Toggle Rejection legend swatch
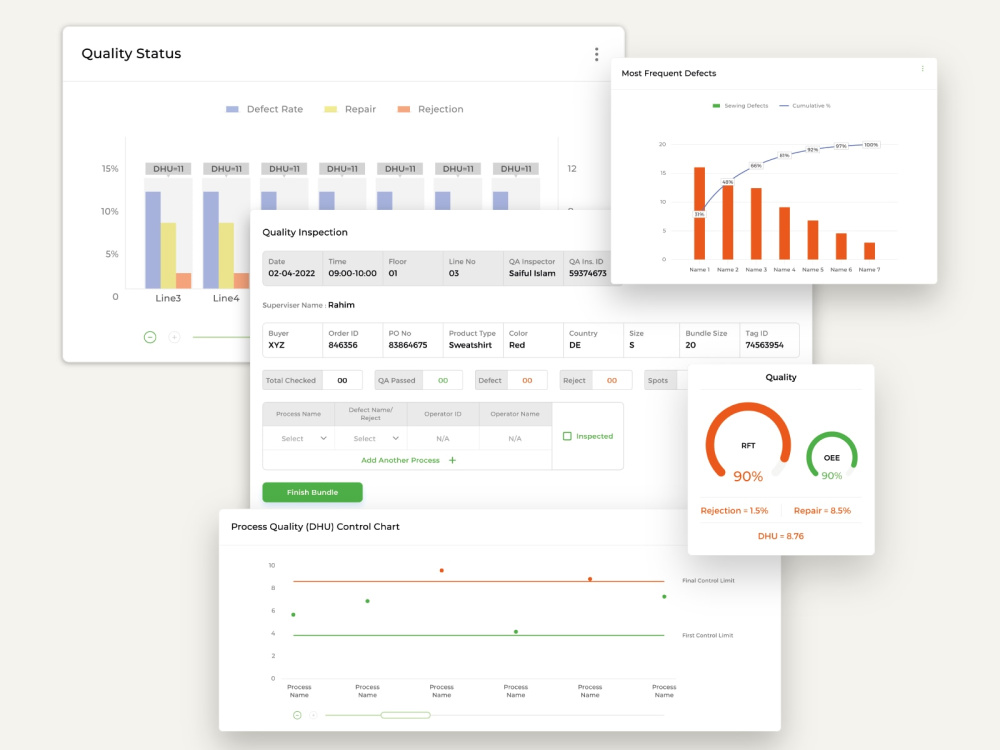This screenshot has height=750, width=1000. tap(404, 109)
